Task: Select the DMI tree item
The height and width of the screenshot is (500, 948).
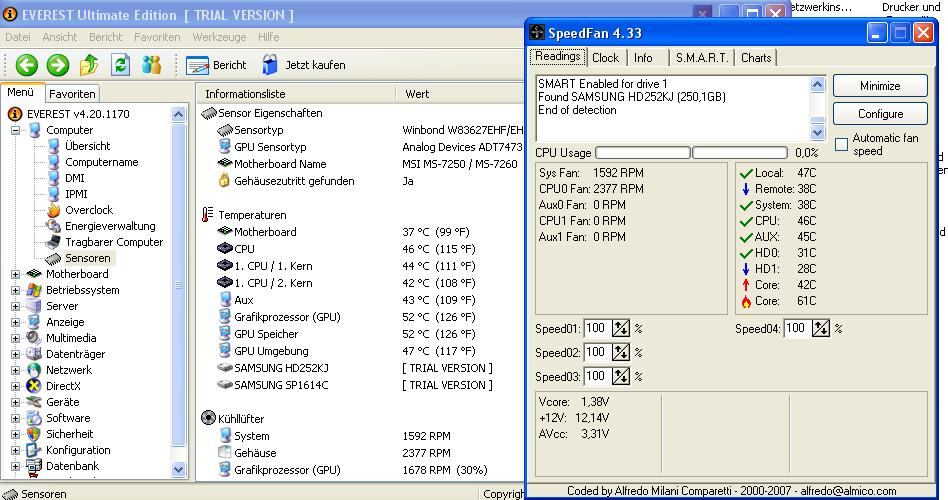Action: point(74,178)
